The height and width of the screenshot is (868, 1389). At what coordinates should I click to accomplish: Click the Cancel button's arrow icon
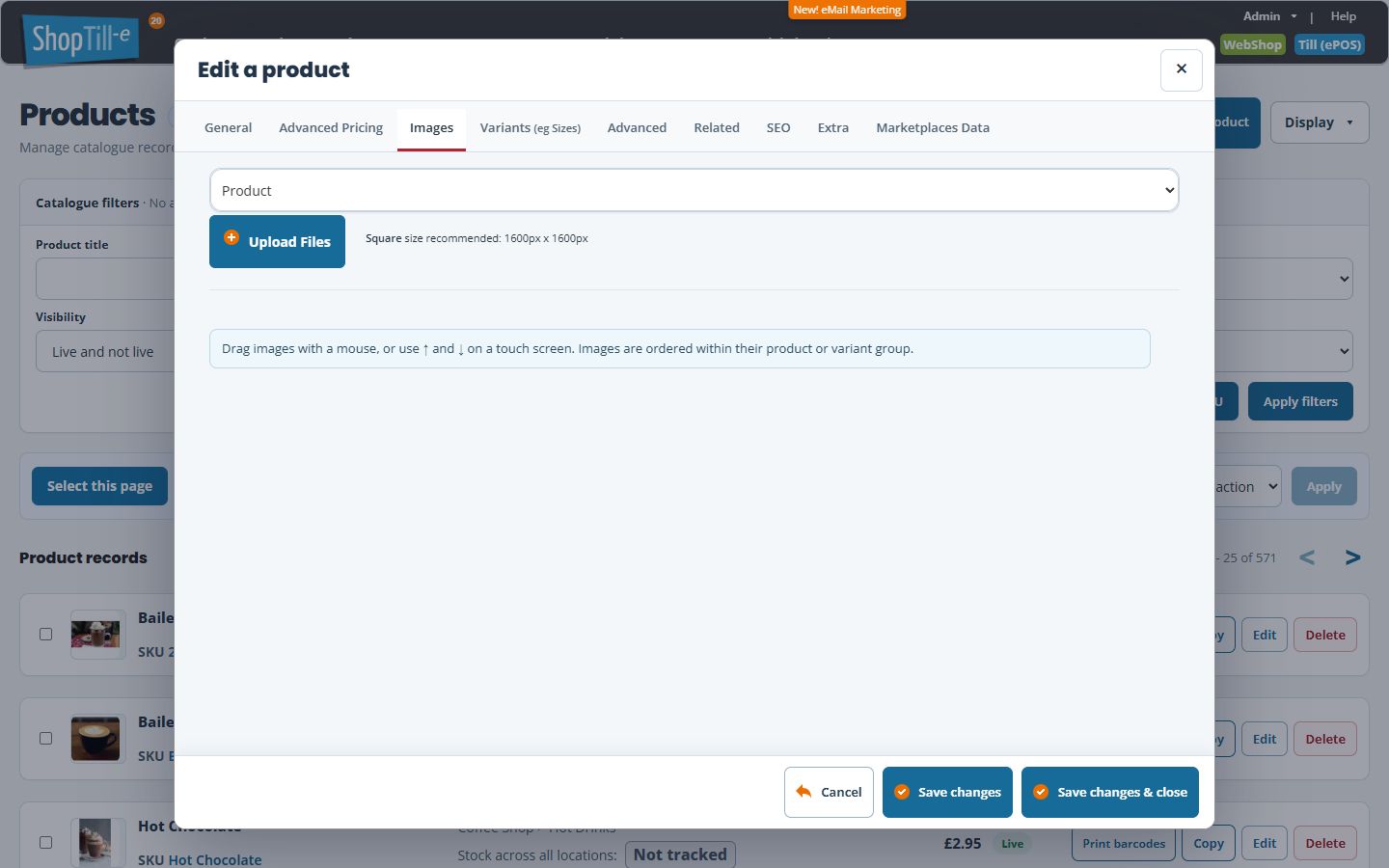point(803,792)
